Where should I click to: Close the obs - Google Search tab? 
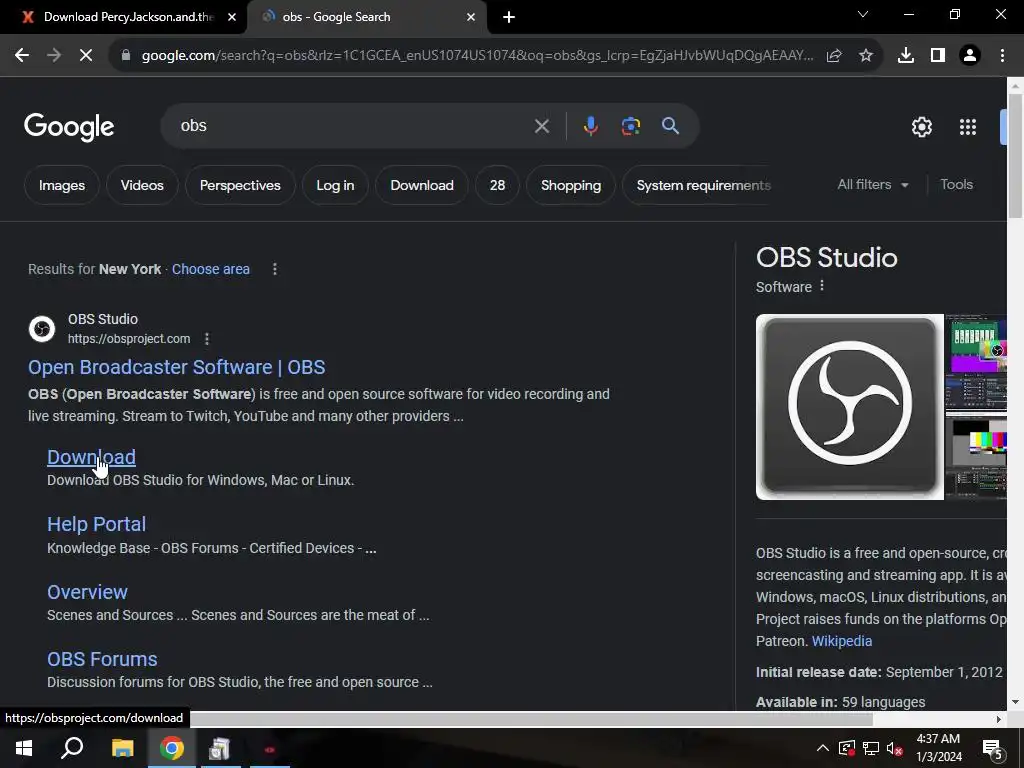click(x=471, y=17)
